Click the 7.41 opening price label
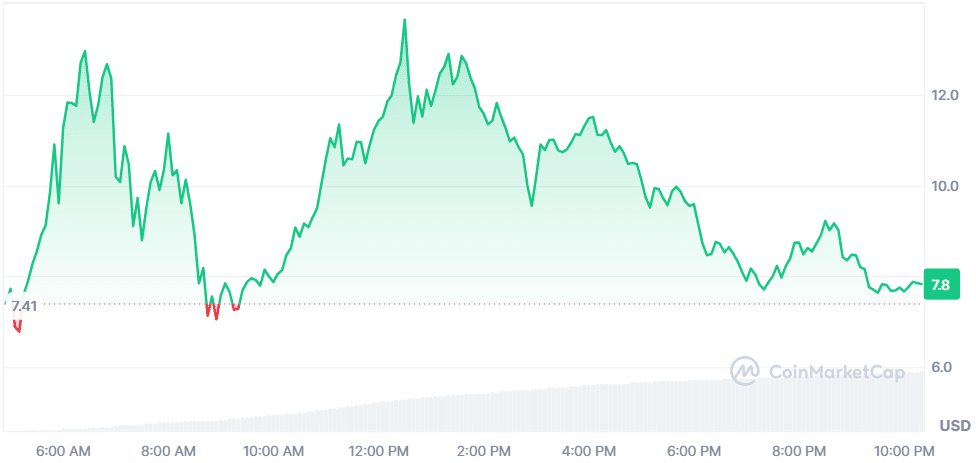The width and height of the screenshot is (976, 463). pyautogui.click(x=24, y=306)
